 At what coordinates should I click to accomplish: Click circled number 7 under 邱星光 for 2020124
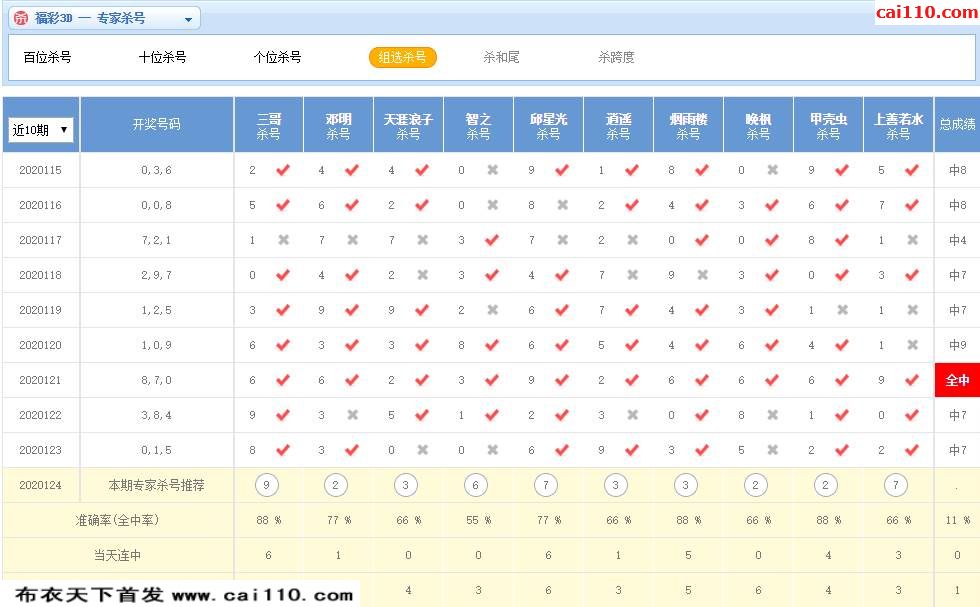point(546,485)
